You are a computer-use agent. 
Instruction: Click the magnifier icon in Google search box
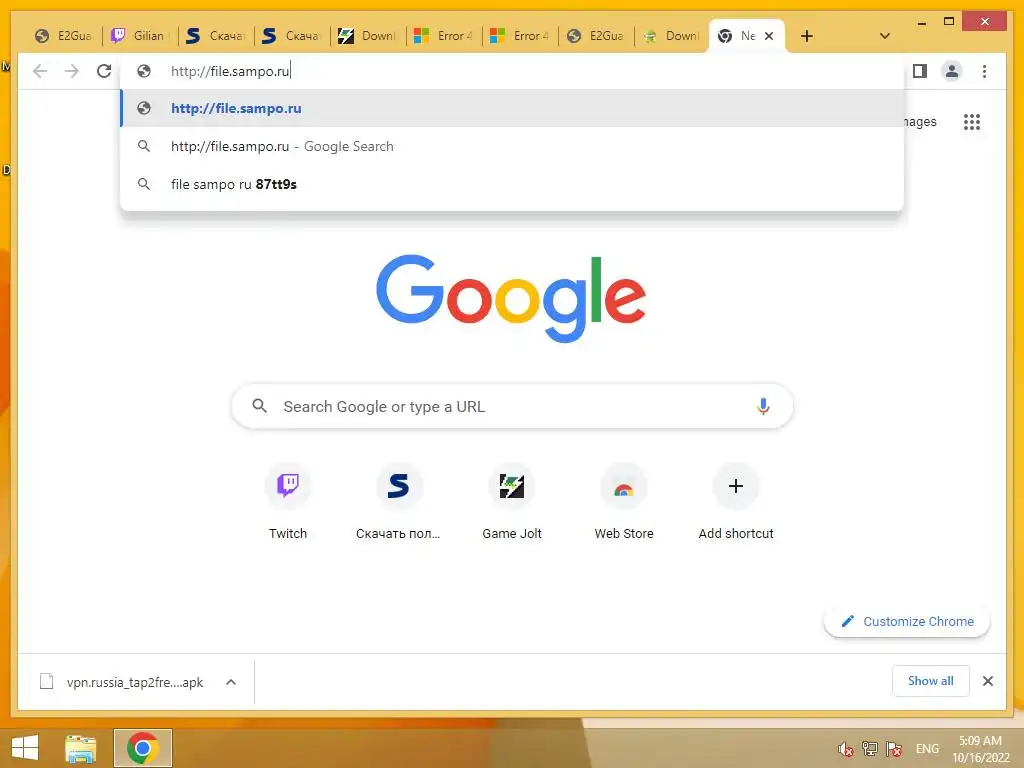pos(259,406)
